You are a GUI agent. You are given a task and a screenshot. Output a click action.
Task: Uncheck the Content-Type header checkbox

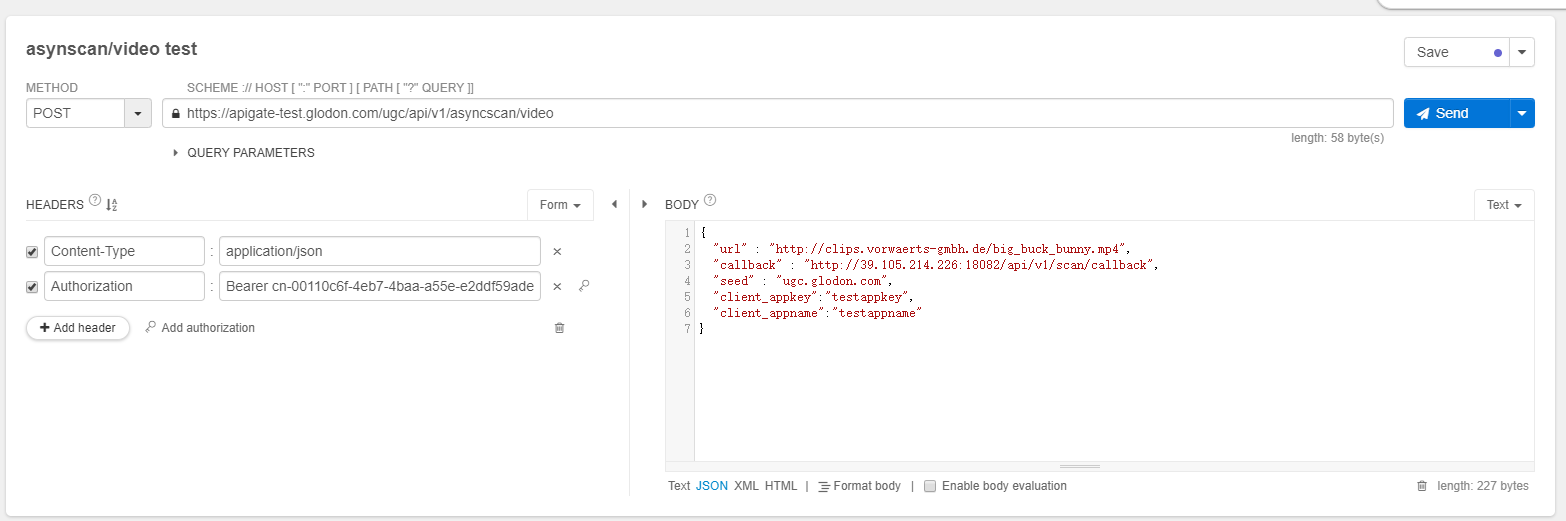pyautogui.click(x=32, y=252)
